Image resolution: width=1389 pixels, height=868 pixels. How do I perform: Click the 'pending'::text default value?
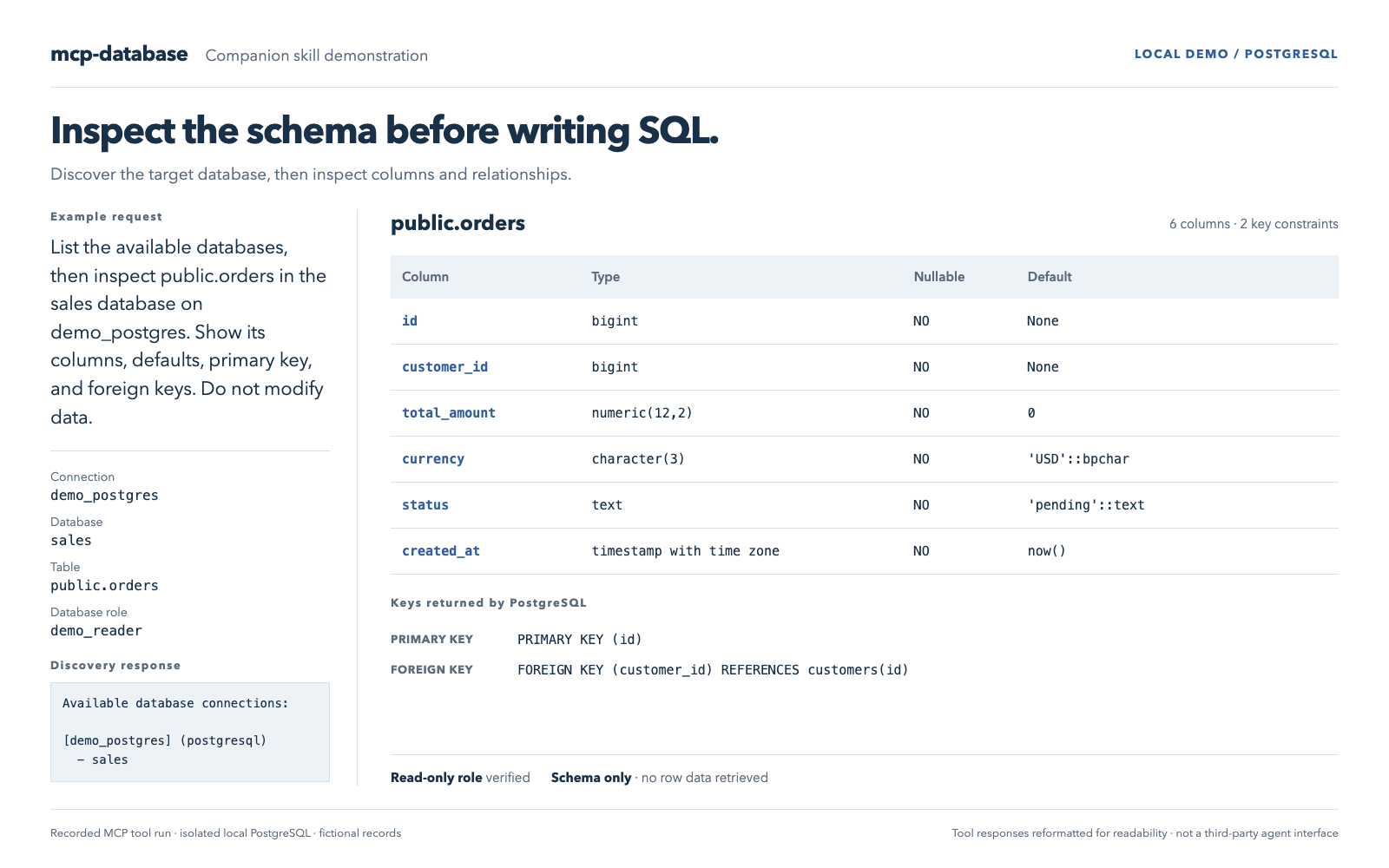tap(1086, 505)
